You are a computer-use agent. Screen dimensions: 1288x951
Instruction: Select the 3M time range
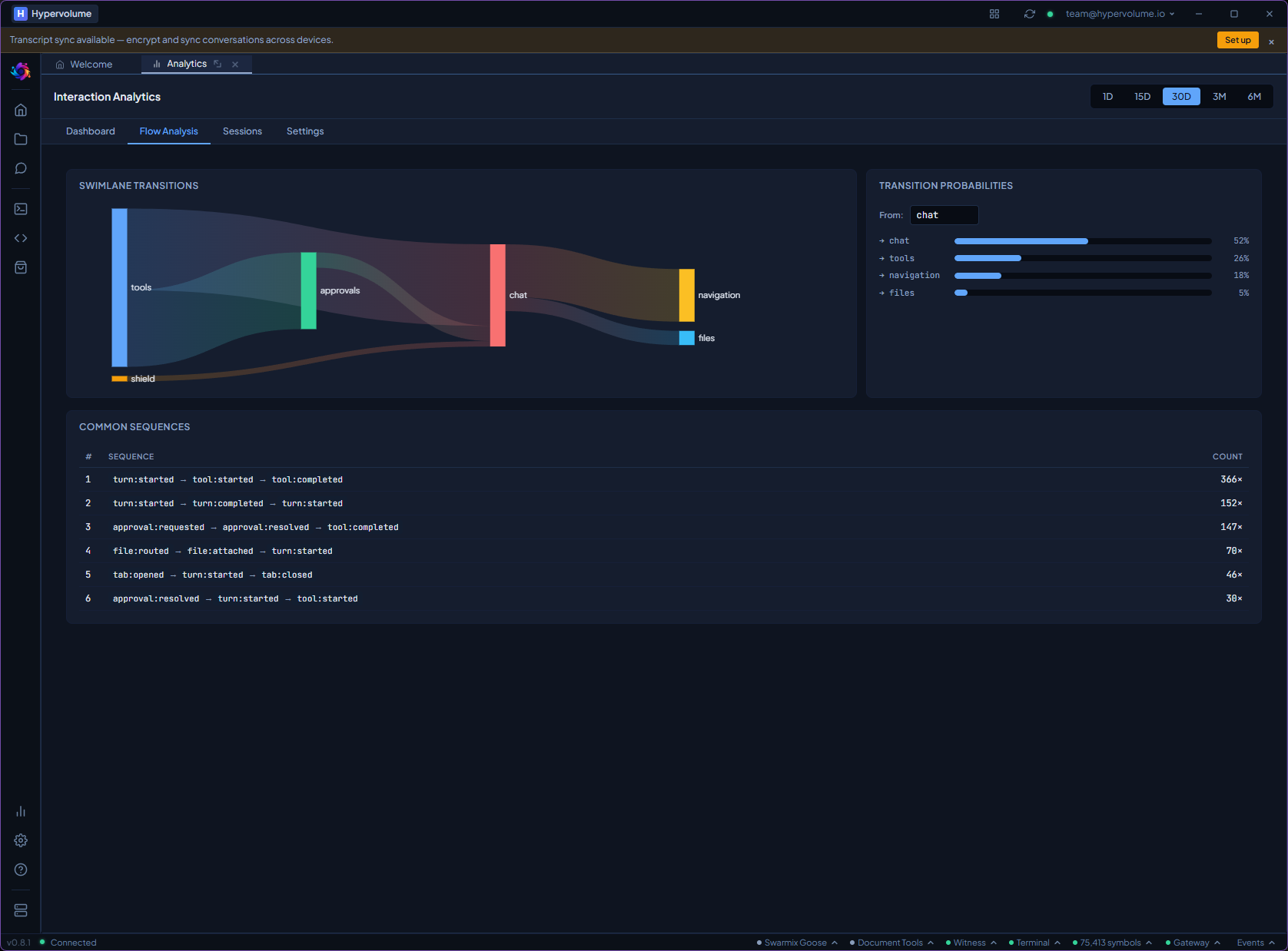tap(1219, 97)
